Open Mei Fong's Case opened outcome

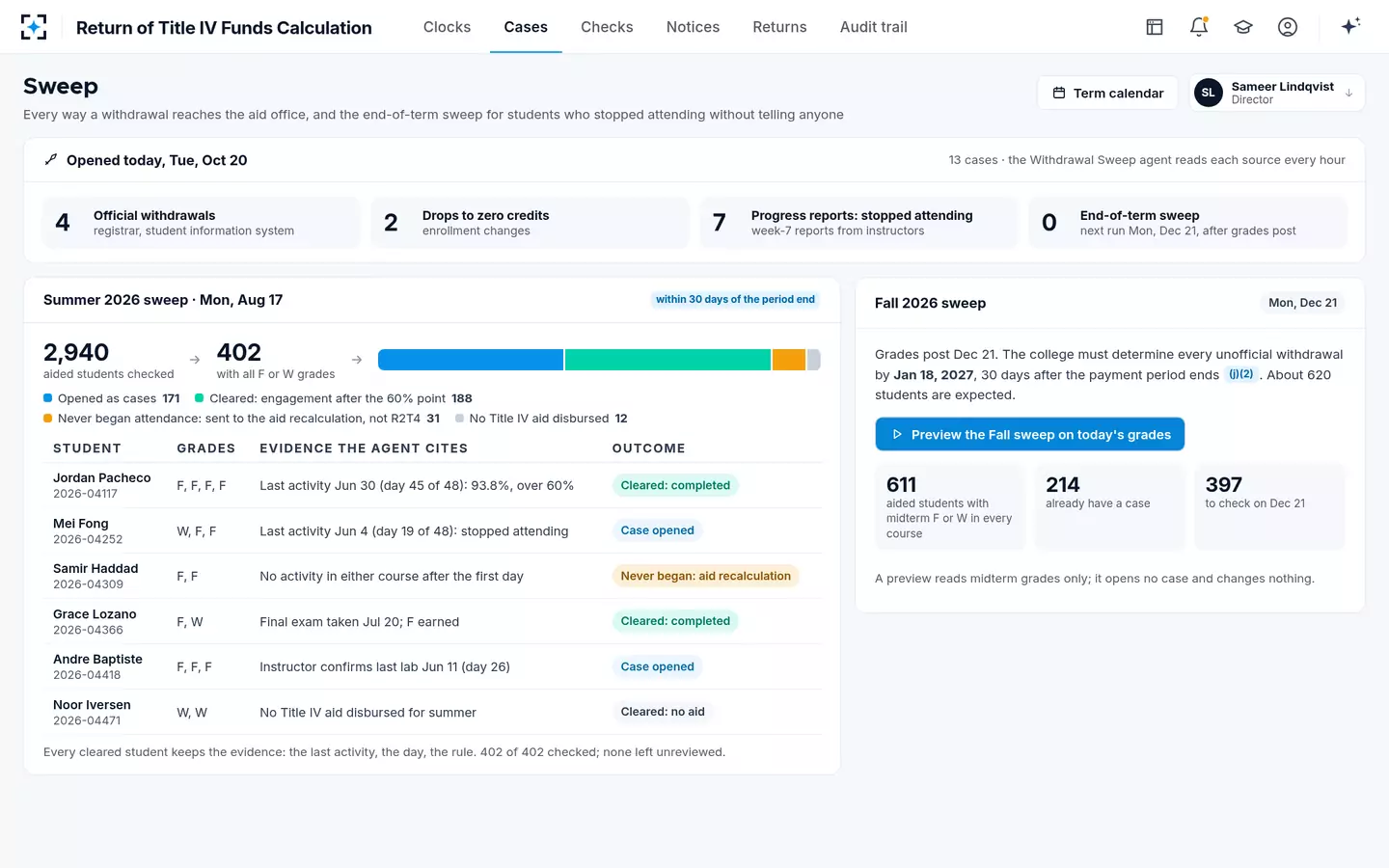[x=658, y=530]
